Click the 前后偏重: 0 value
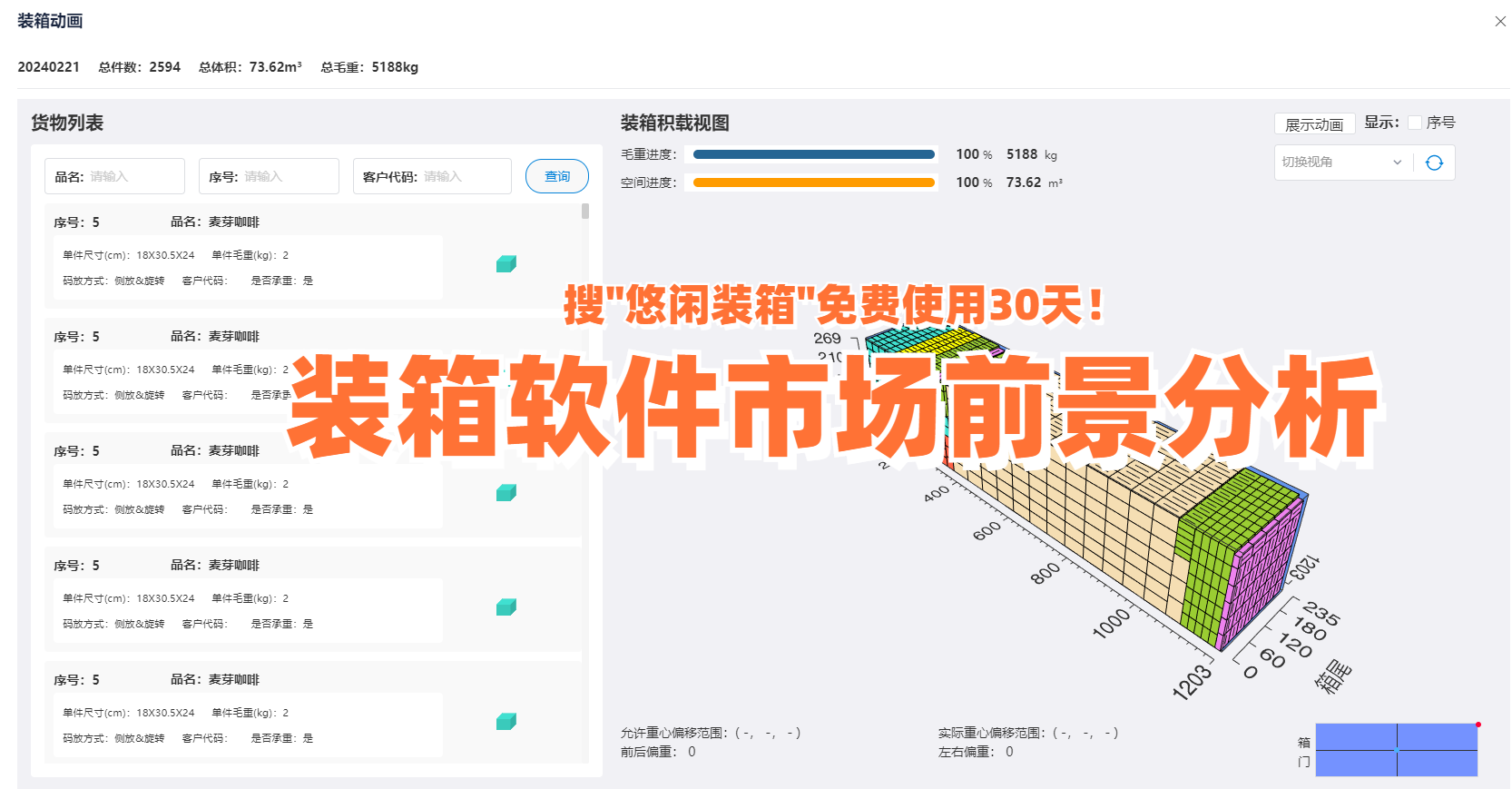This screenshot has height=789, width=1512. coord(659,752)
